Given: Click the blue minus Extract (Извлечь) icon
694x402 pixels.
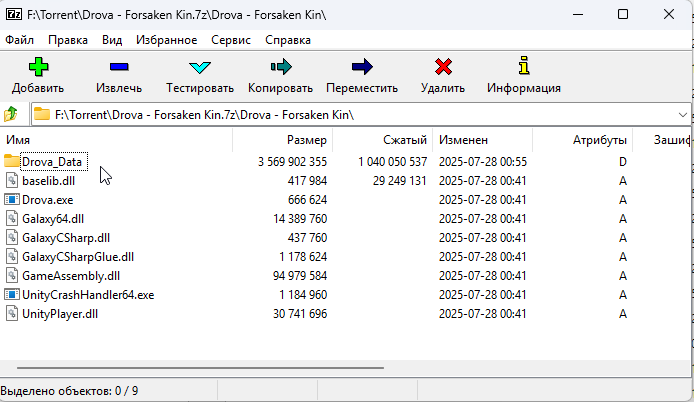Looking at the screenshot, I should 119,68.
